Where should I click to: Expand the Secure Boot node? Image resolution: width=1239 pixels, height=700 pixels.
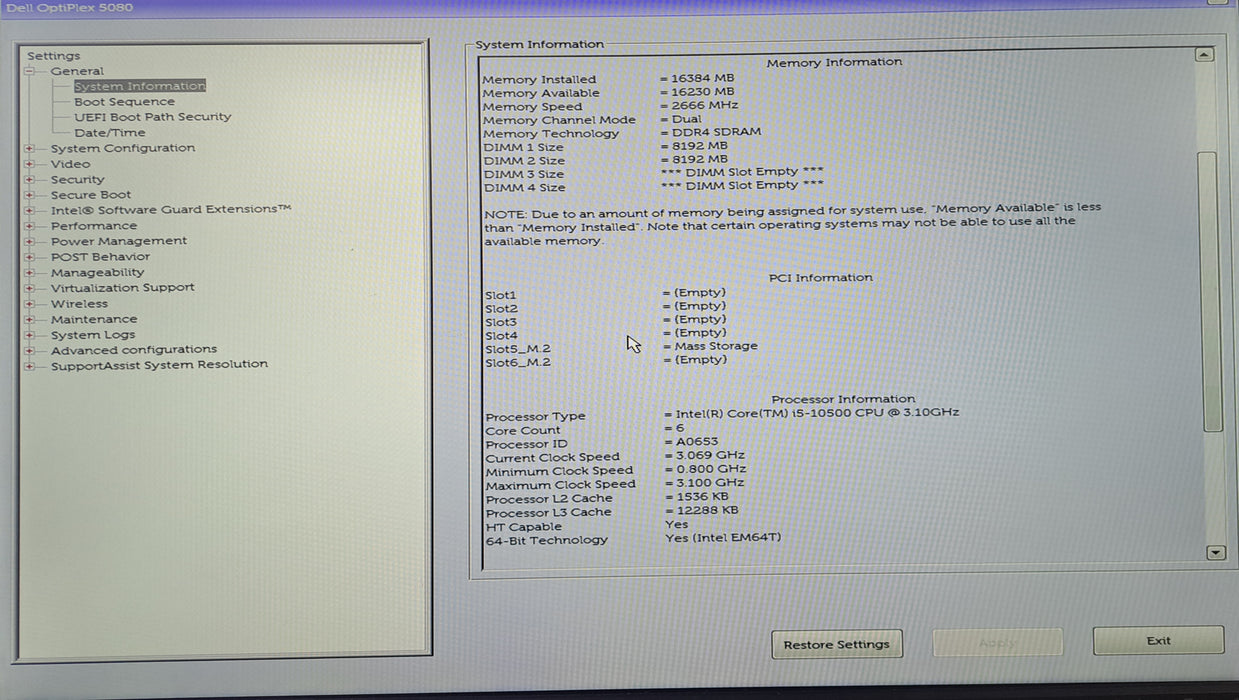[30, 195]
